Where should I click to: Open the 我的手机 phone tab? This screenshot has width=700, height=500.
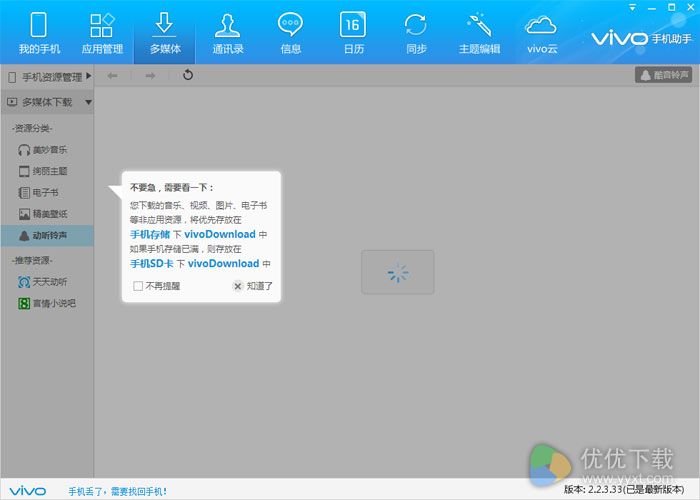tap(39, 34)
